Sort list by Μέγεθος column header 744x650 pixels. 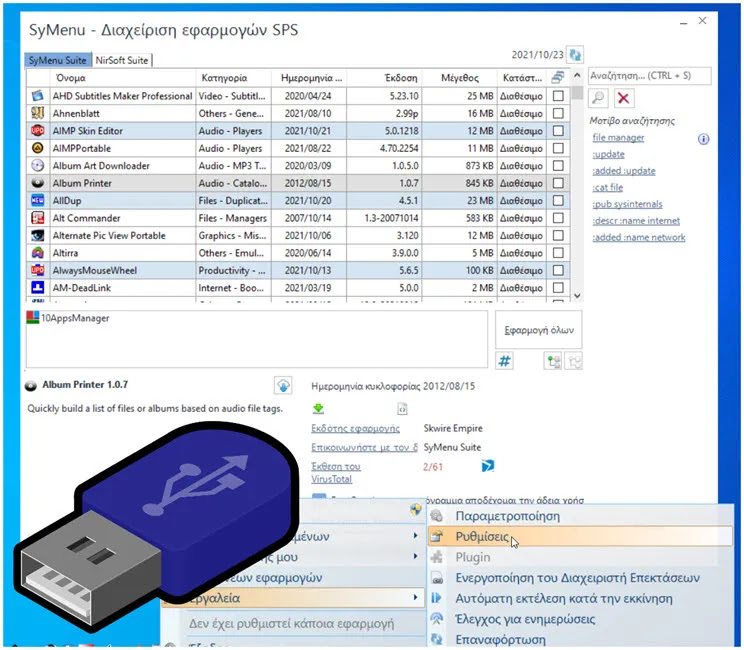click(459, 78)
